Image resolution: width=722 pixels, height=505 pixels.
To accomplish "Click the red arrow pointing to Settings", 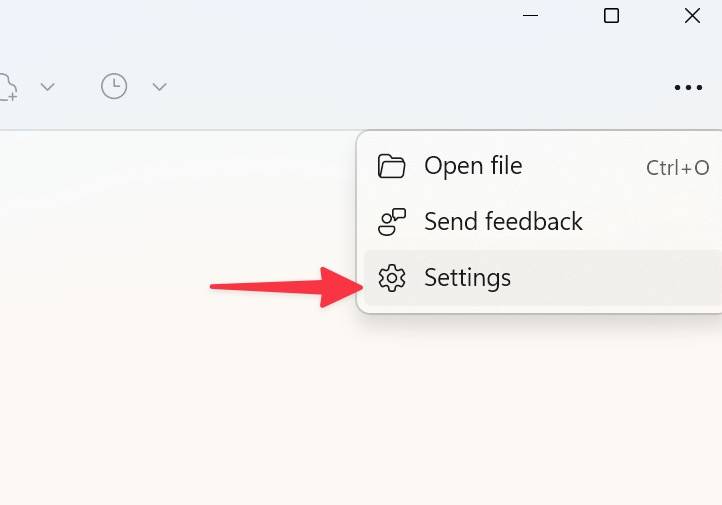I will pyautogui.click(x=280, y=287).
